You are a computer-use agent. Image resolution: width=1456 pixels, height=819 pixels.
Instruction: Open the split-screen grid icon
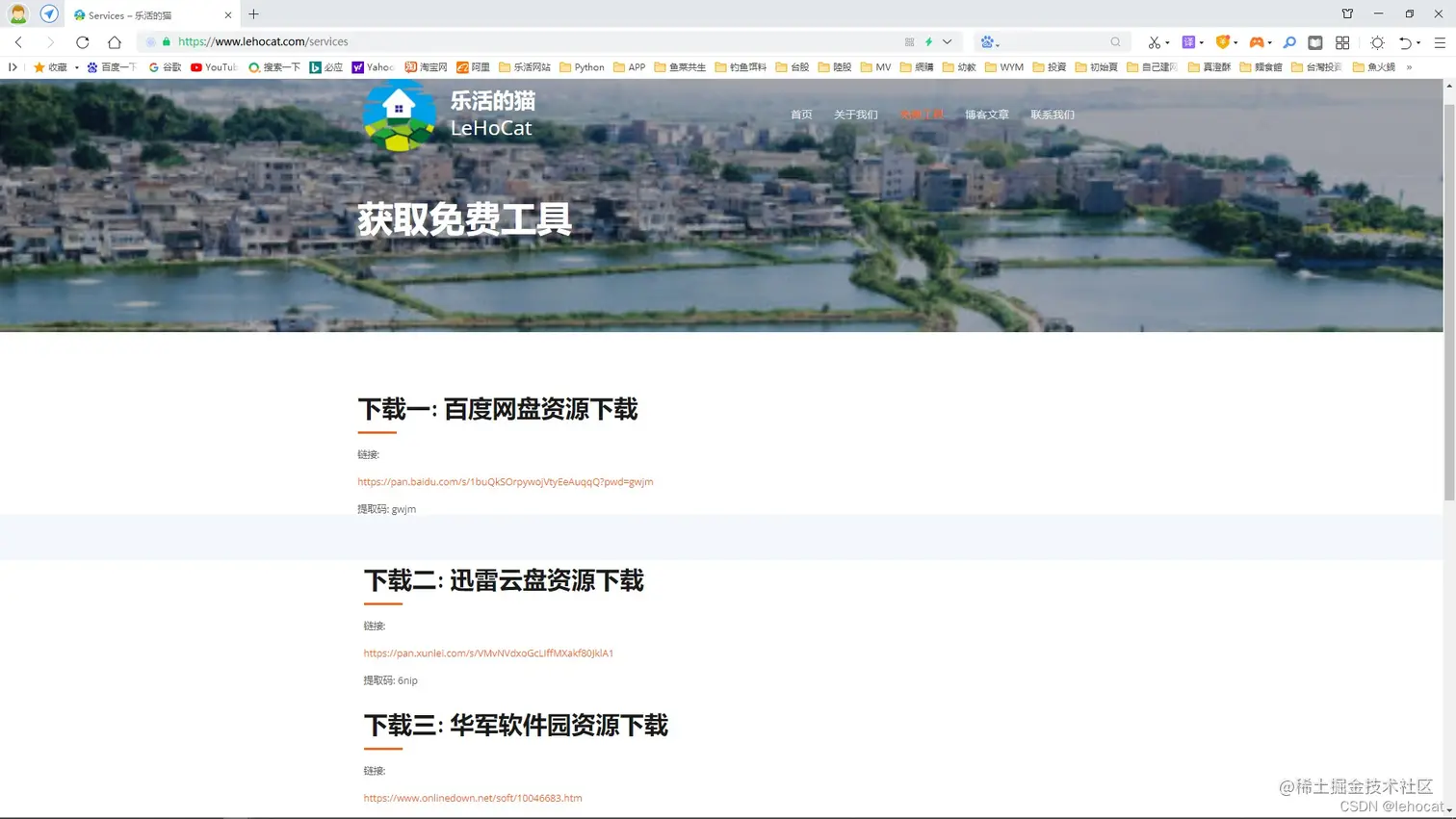[1342, 42]
